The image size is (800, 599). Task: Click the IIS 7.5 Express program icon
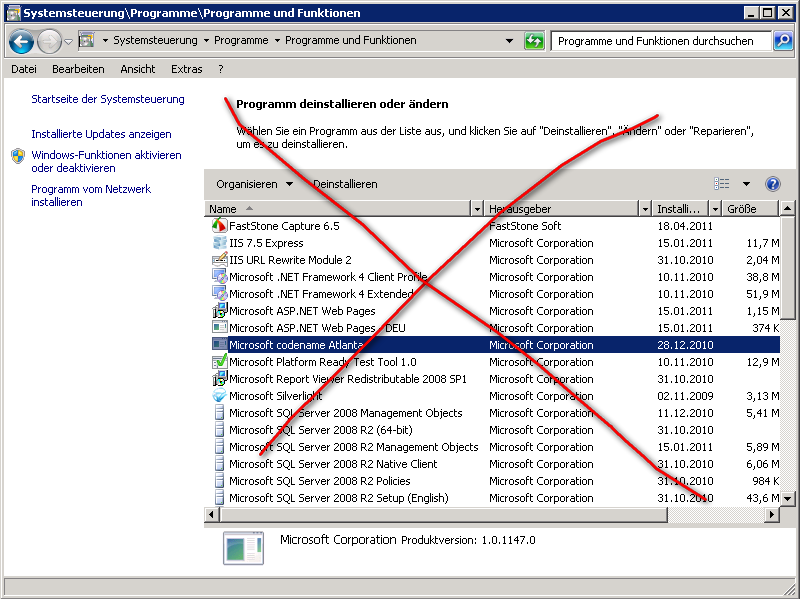click(220, 243)
